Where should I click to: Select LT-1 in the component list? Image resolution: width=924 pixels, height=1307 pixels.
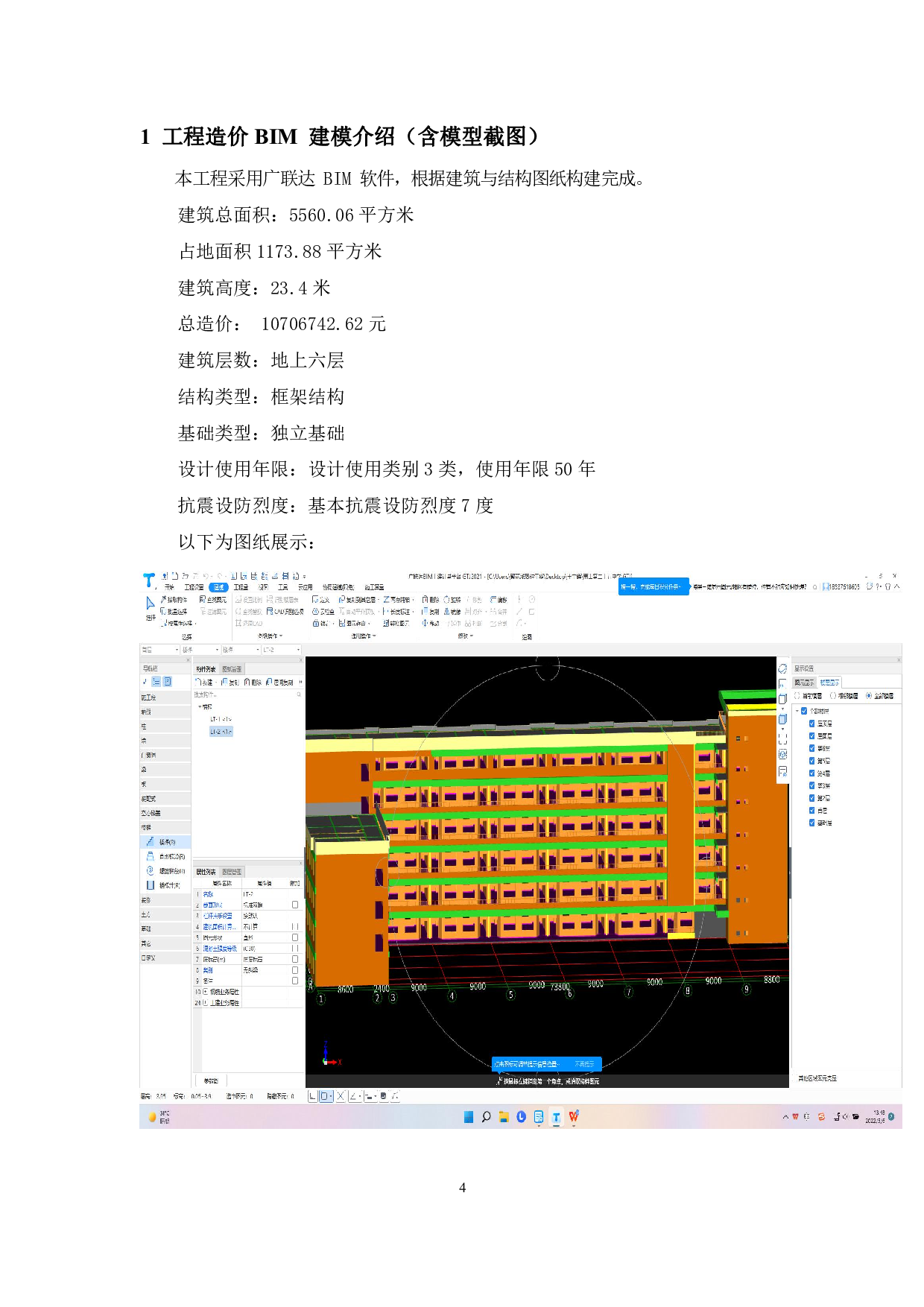[x=221, y=719]
